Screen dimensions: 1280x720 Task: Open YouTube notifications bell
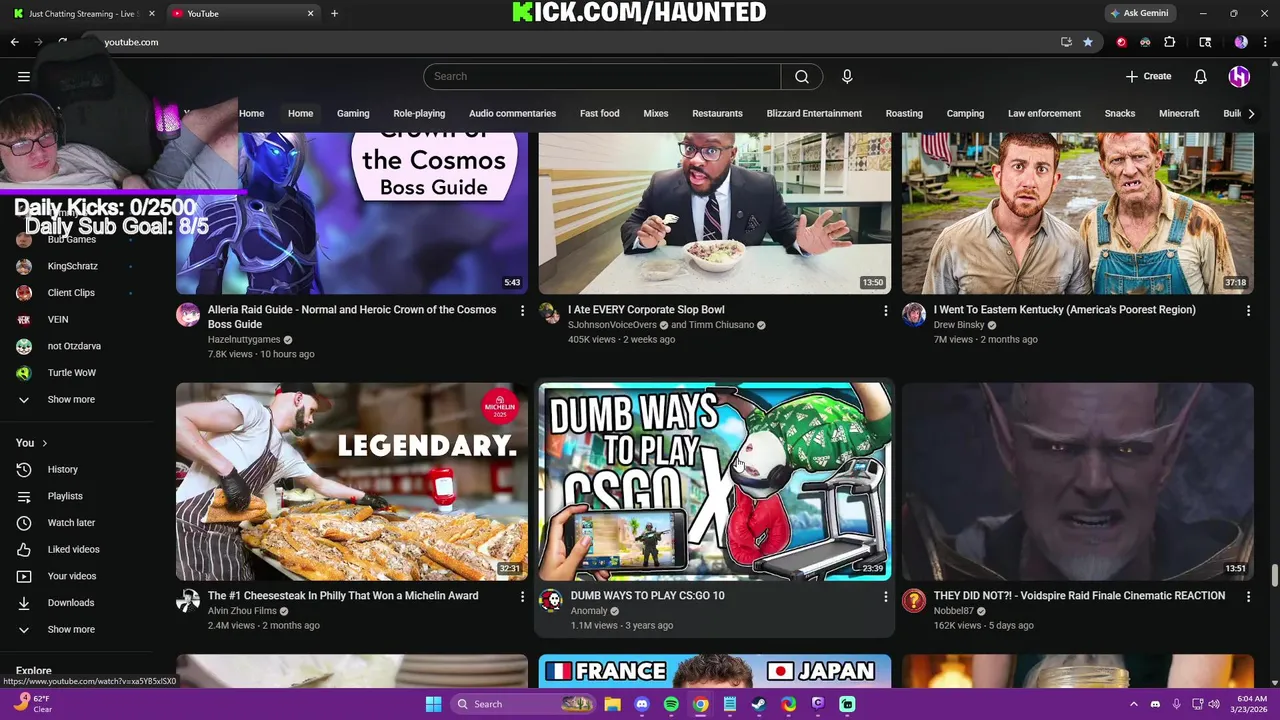[x=1201, y=76]
